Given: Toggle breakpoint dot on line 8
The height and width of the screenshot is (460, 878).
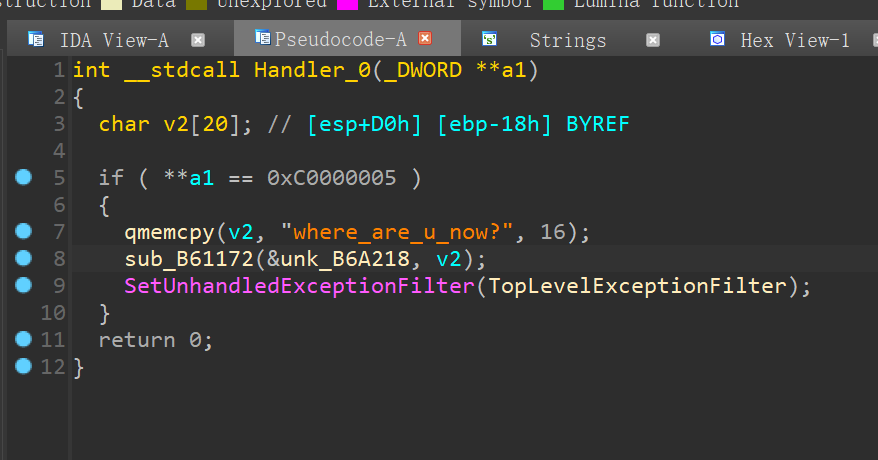Looking at the screenshot, I should click(24, 259).
